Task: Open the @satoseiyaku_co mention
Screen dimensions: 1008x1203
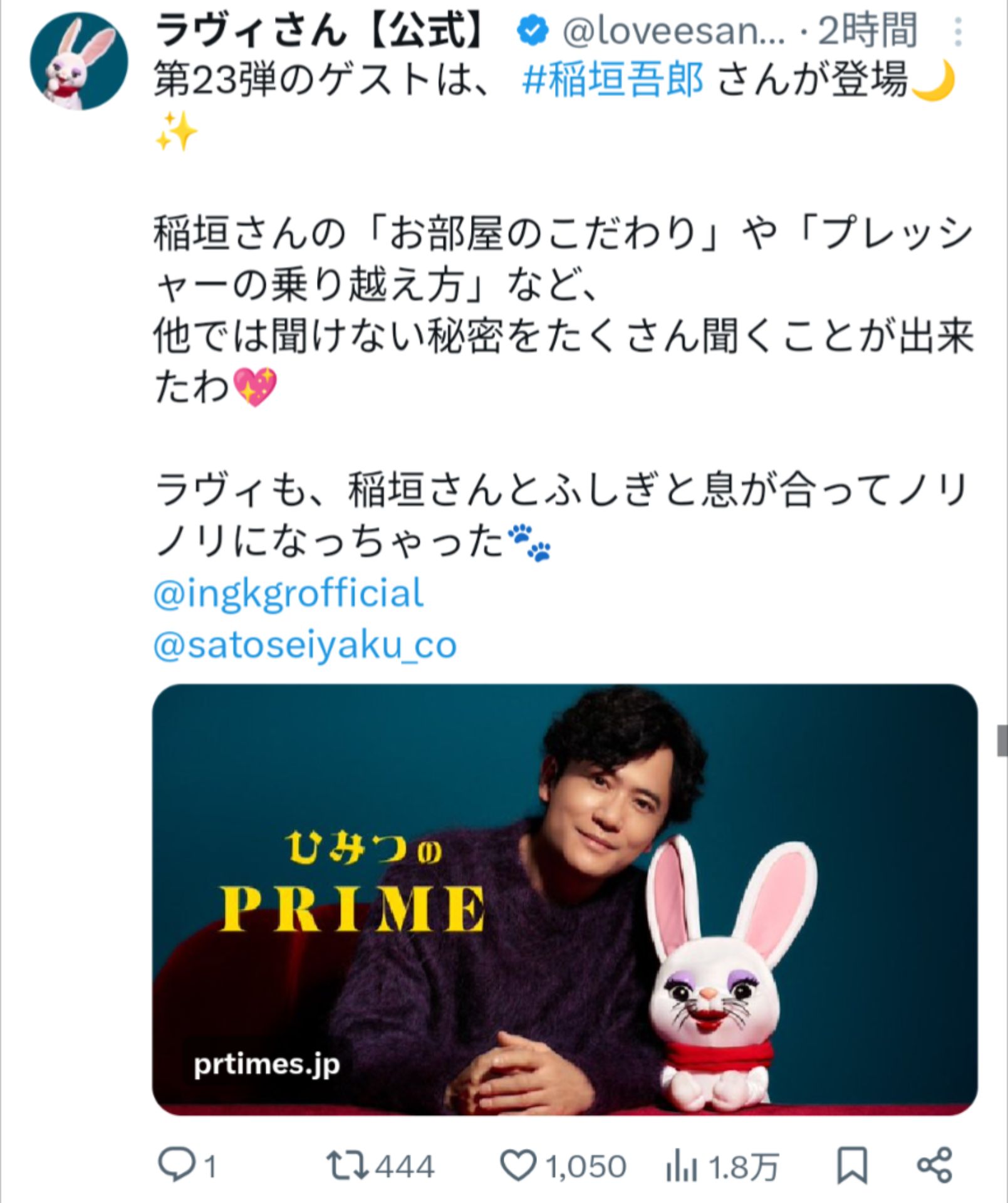Action: pyautogui.click(x=305, y=645)
